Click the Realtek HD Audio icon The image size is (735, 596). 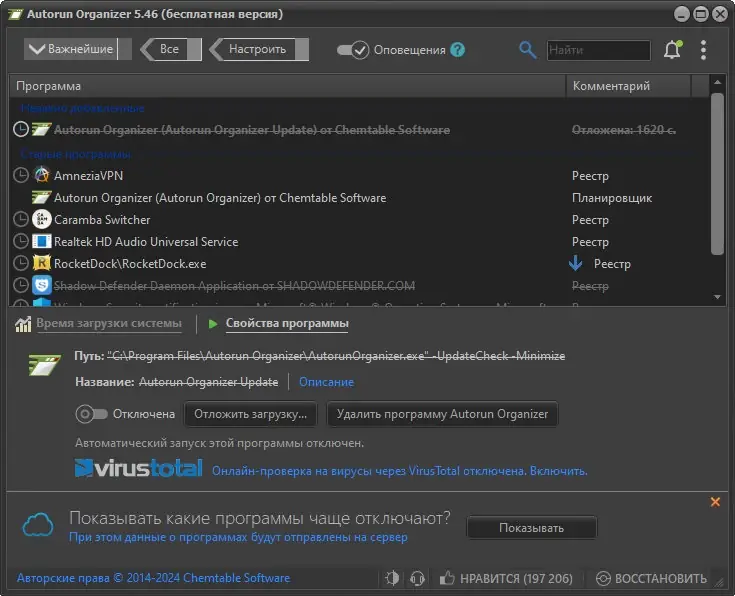tap(42, 241)
